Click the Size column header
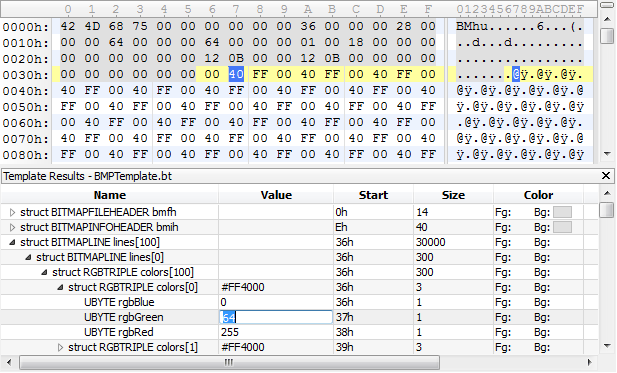Viewport: 617px width, 373px height. (x=453, y=195)
